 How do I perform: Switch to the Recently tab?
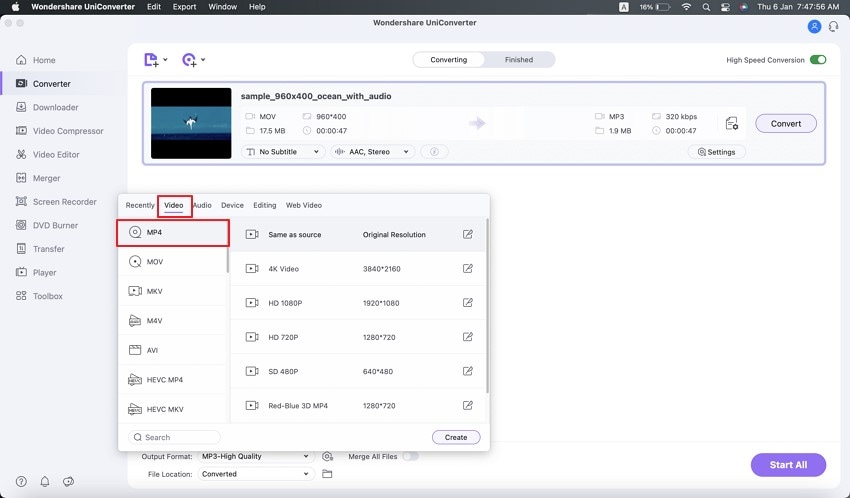140,205
